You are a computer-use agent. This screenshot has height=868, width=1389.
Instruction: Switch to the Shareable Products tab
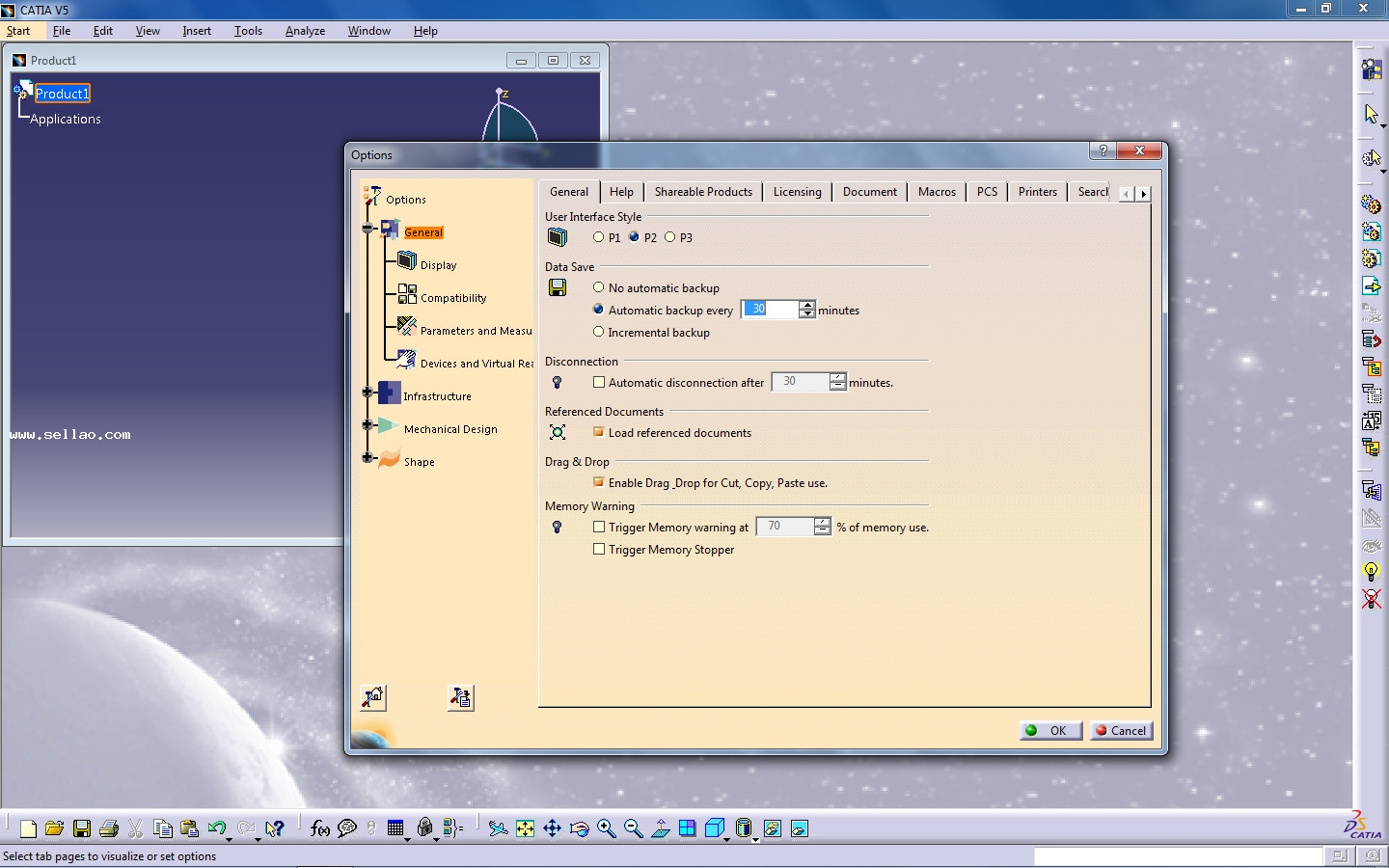pos(703,192)
